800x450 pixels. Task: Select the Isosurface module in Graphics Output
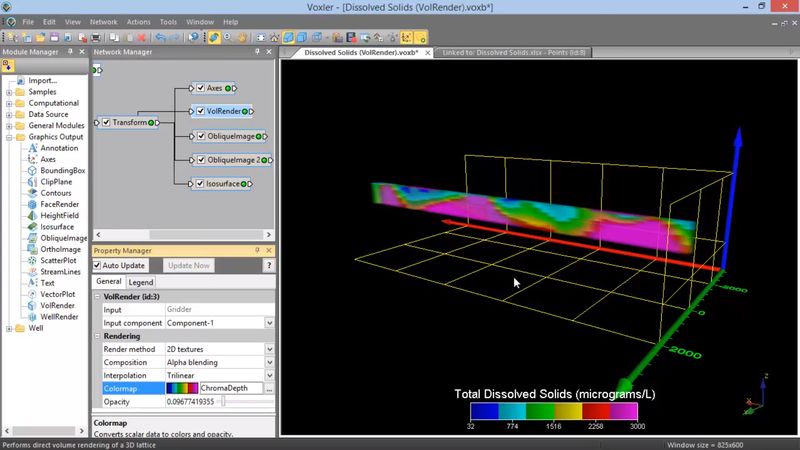(x=57, y=227)
